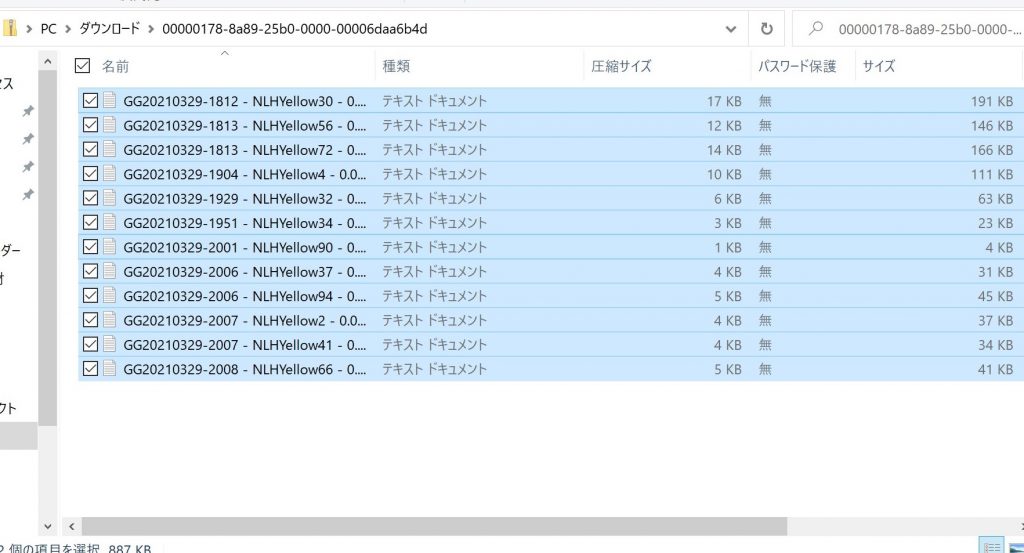Click the 17 KB compressed size cell
The image size is (1024, 553).
click(724, 101)
